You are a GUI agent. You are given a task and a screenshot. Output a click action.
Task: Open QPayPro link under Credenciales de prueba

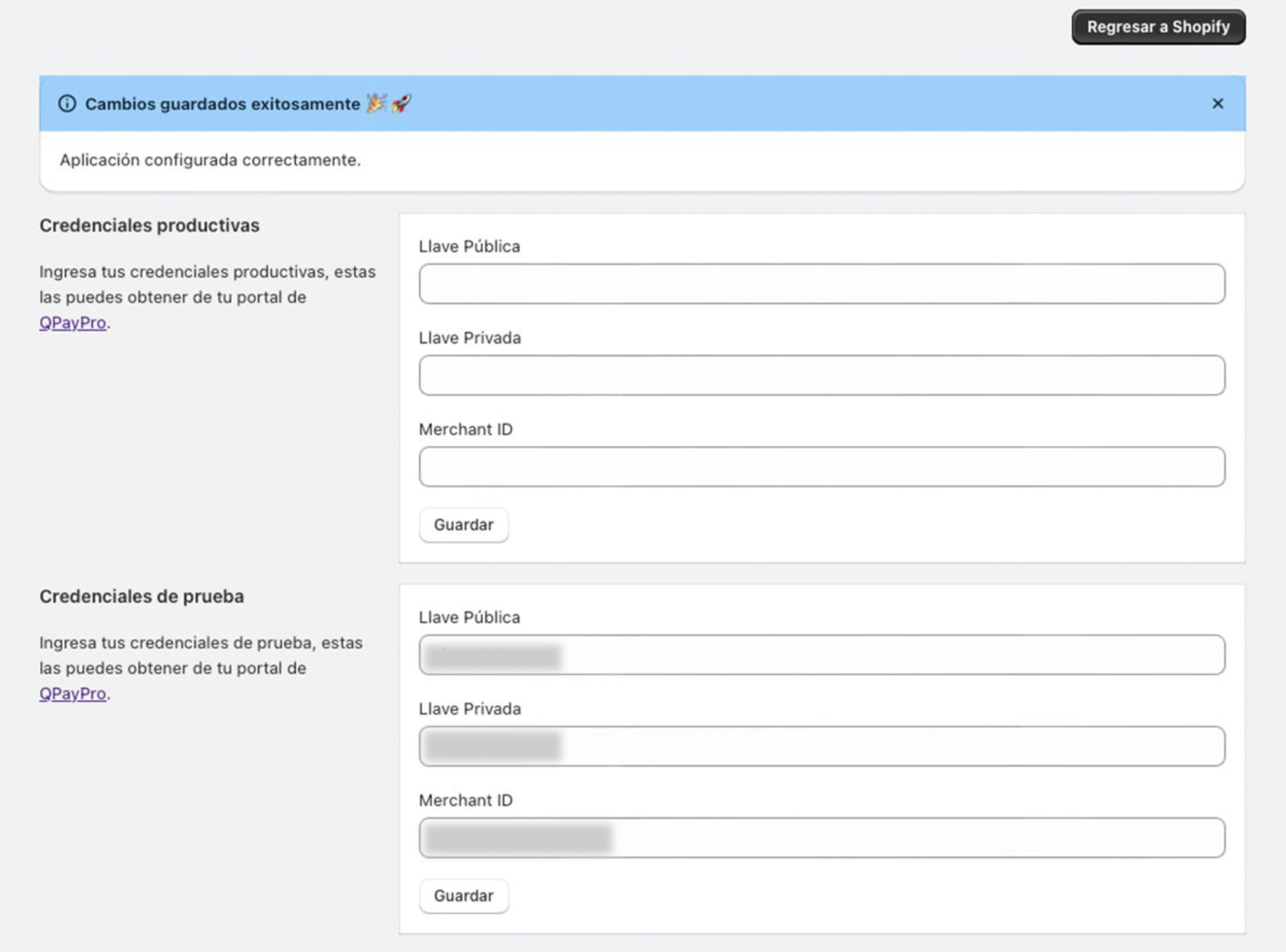coord(73,694)
